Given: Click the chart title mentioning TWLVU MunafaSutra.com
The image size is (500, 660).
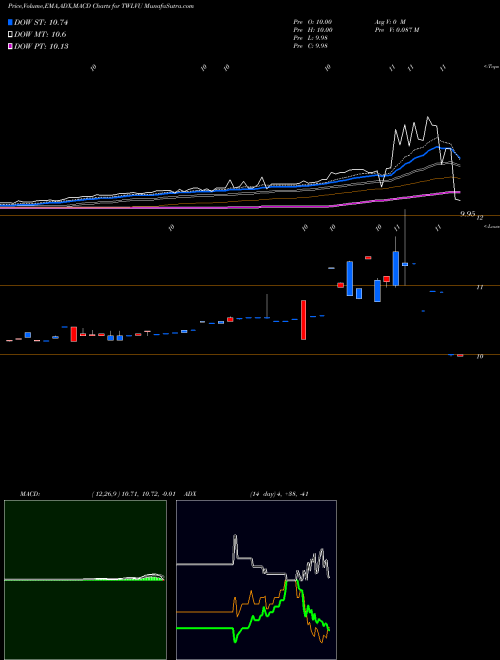Looking at the screenshot, I should pyautogui.click(x=101, y=6).
